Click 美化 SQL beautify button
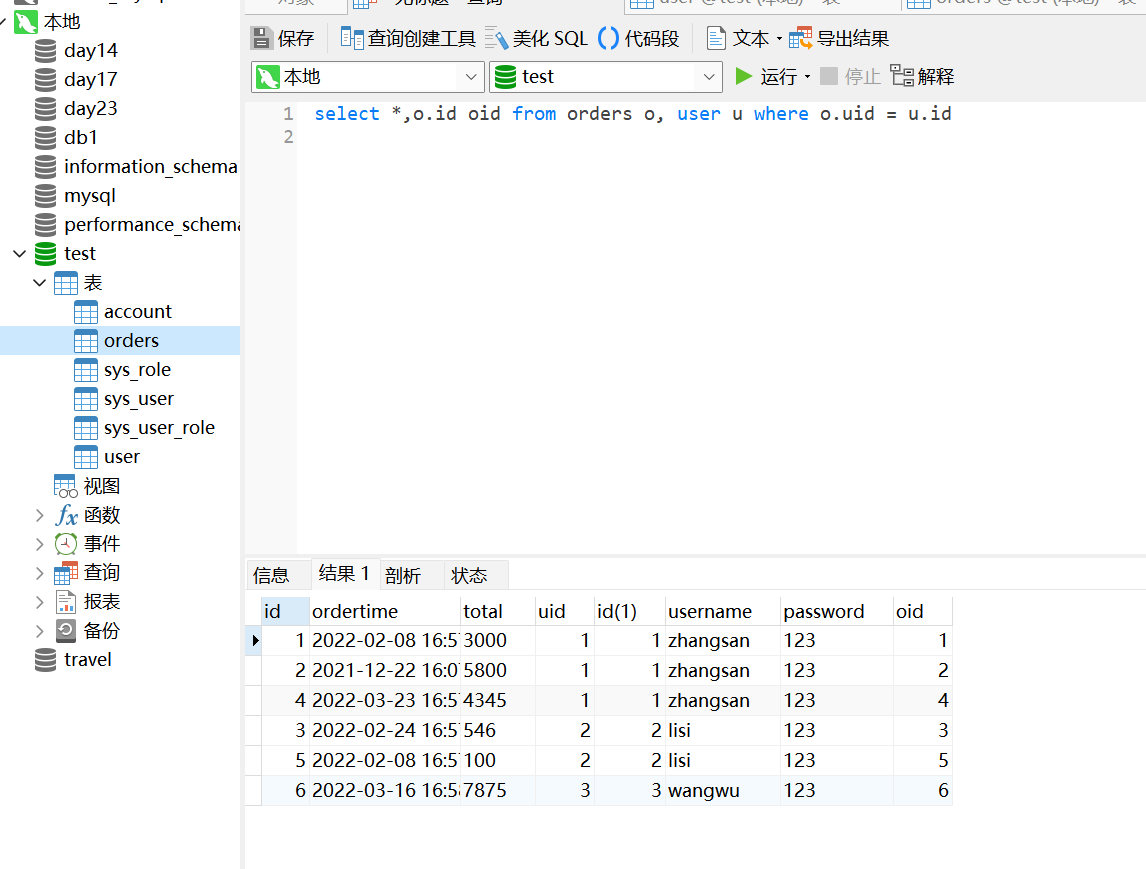 536,38
